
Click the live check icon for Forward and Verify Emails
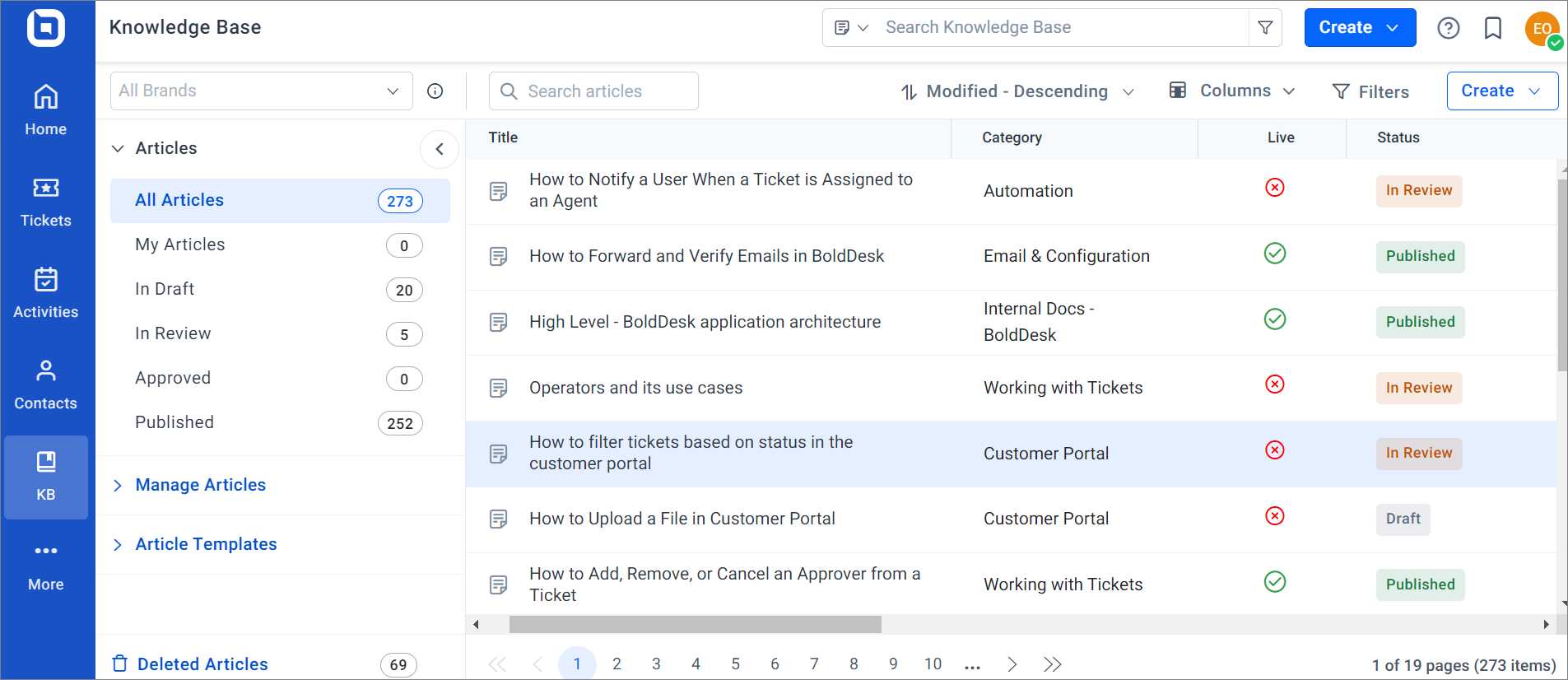(1275, 254)
